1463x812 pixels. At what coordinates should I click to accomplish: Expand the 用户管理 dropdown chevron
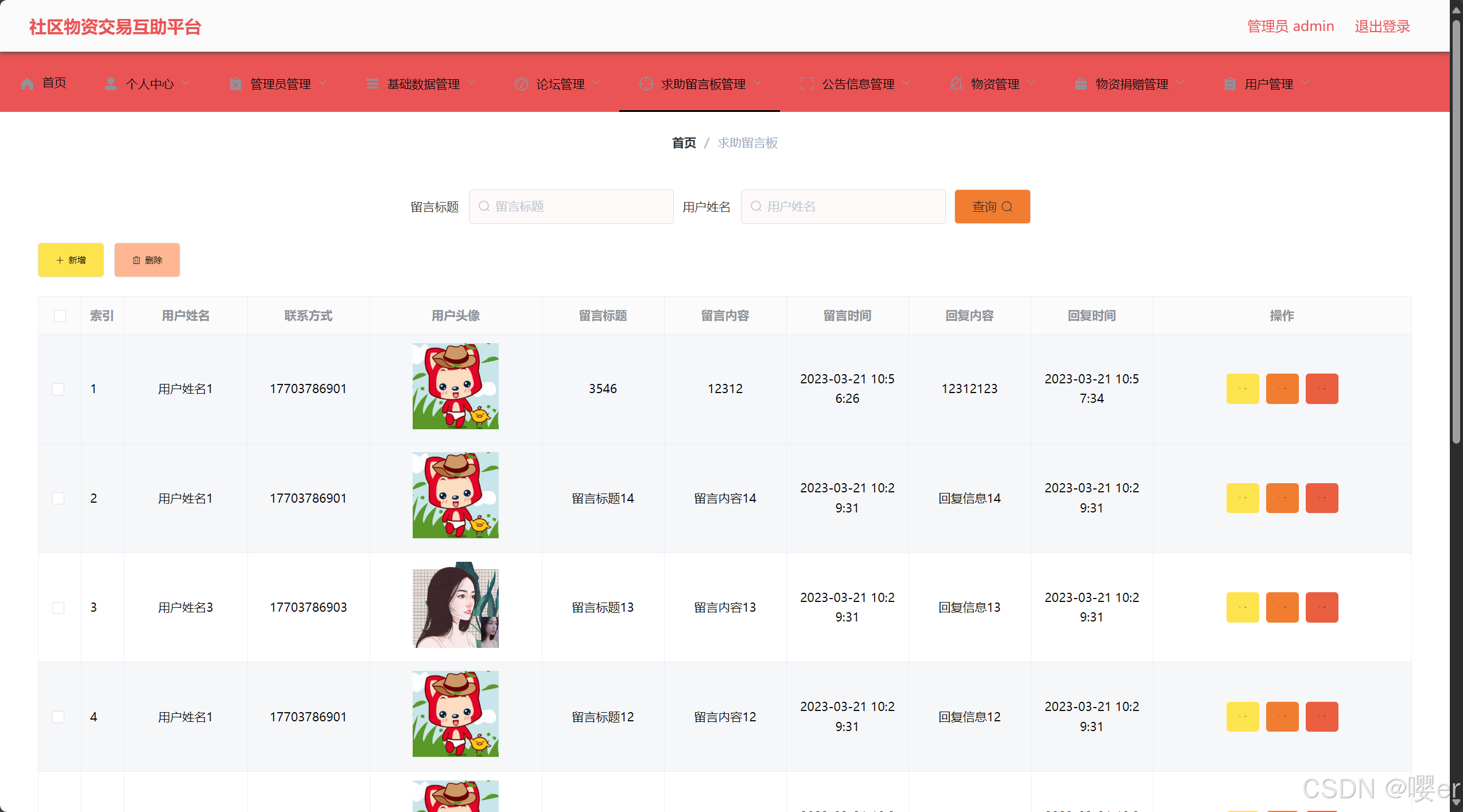(1305, 83)
